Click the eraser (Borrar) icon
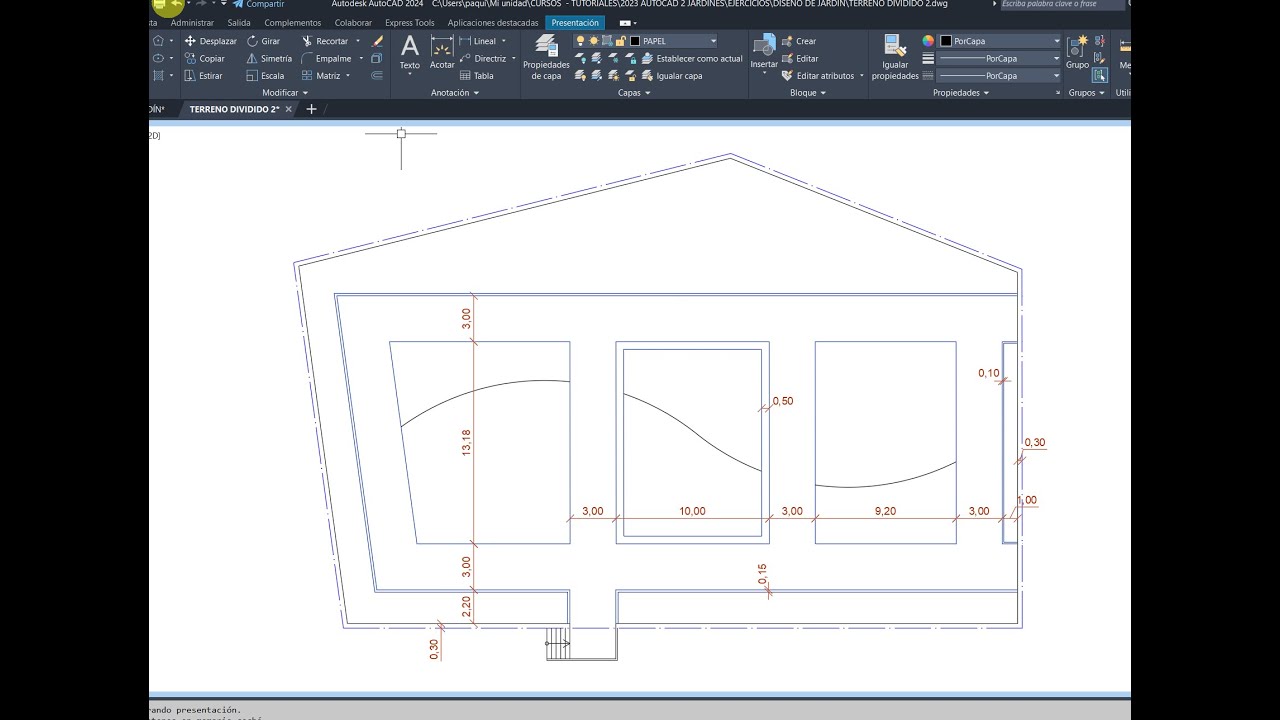Image resolution: width=1280 pixels, height=720 pixels. 377,41
